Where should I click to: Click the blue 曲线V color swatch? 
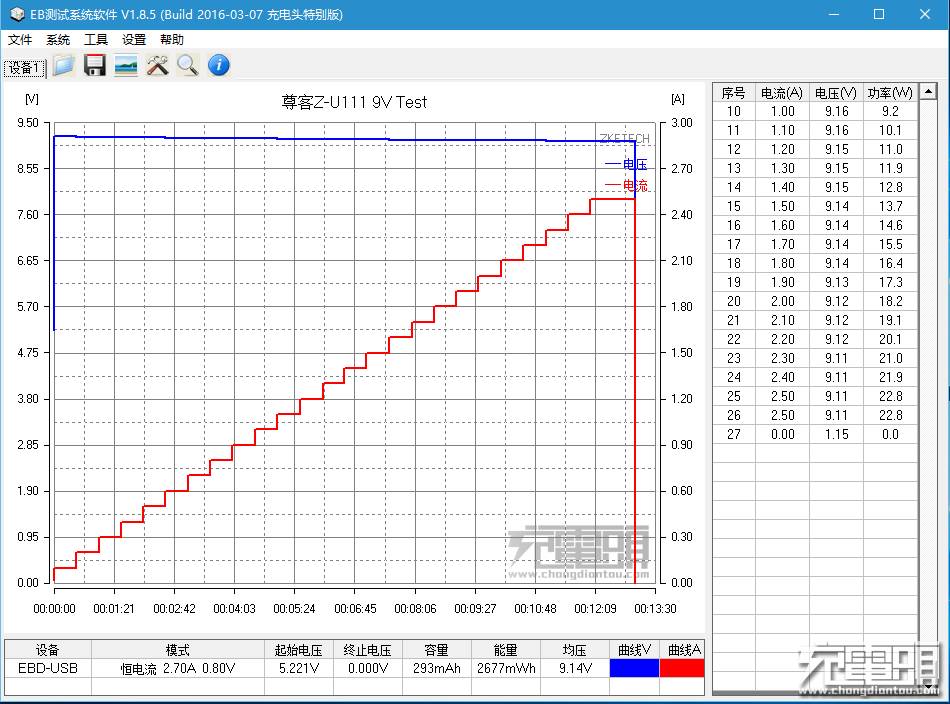[634, 668]
